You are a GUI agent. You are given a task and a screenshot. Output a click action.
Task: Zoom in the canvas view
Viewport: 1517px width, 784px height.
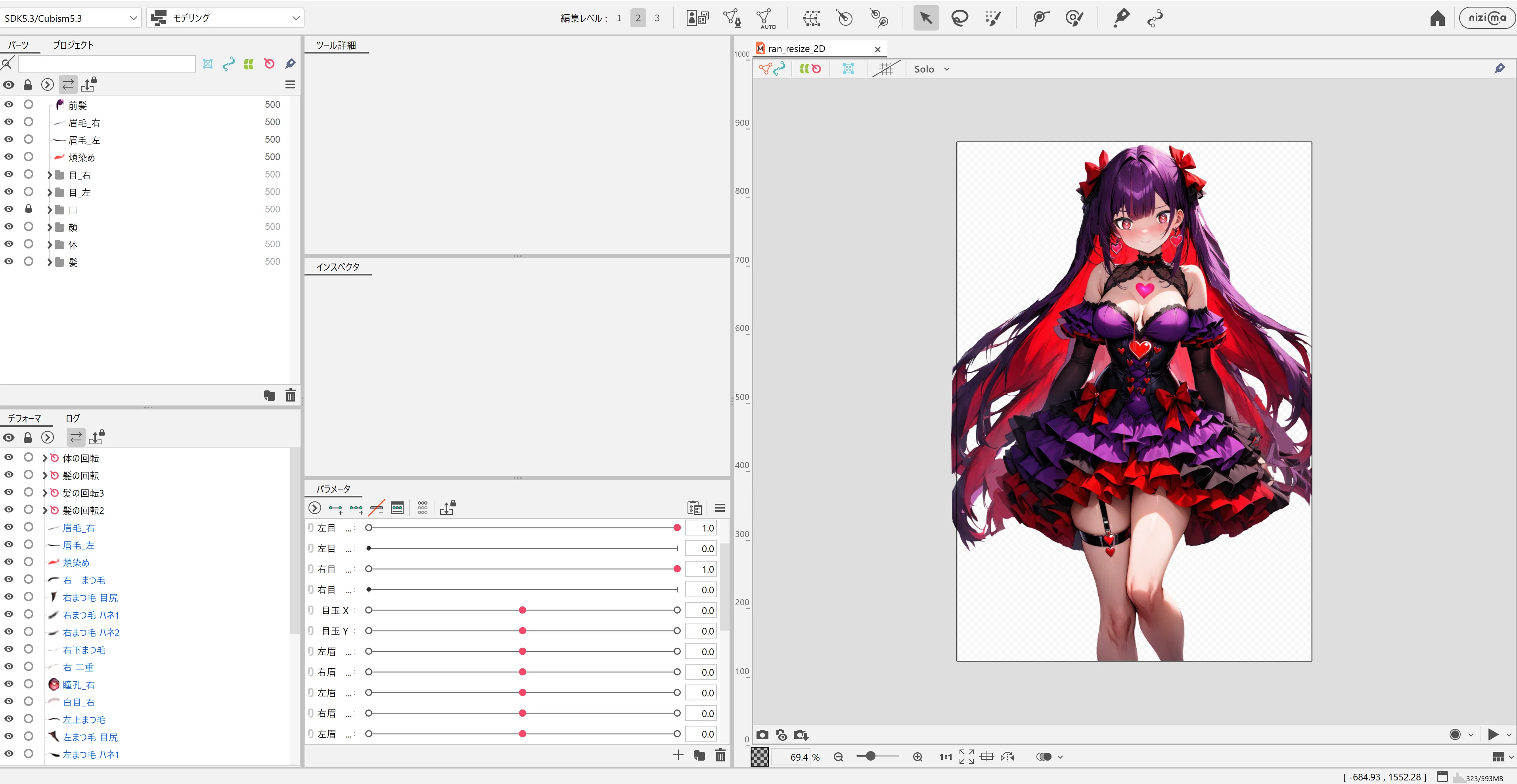917,757
